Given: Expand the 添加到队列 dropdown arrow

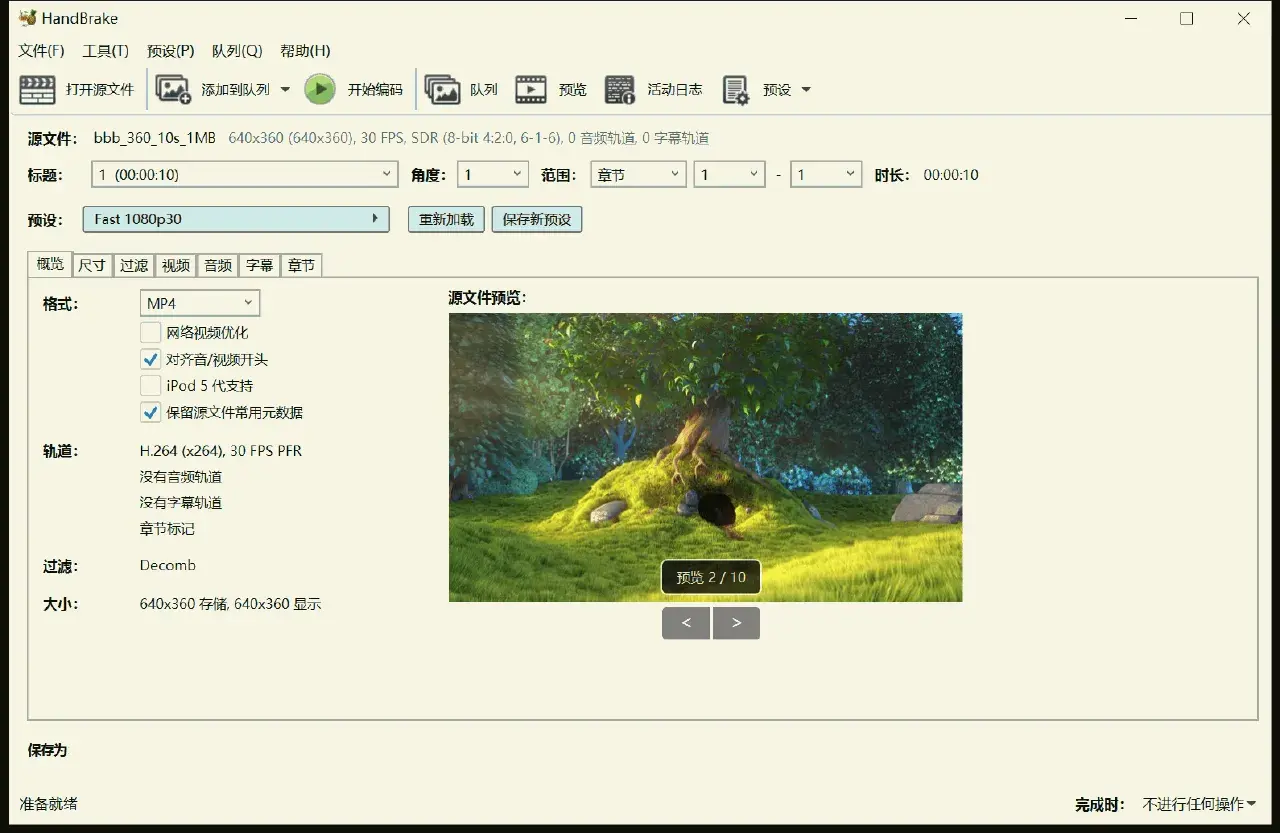Looking at the screenshot, I should (x=285, y=89).
